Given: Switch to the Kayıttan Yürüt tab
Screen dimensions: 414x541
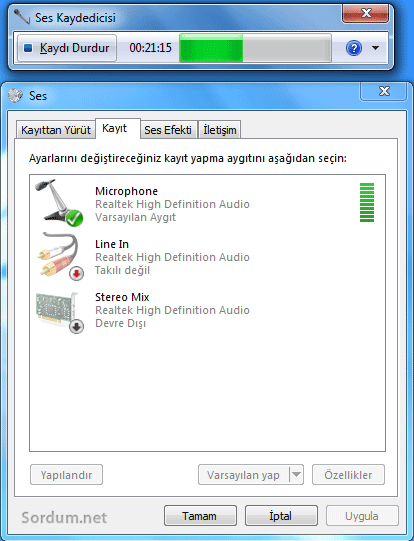Looking at the screenshot, I should 56,130.
